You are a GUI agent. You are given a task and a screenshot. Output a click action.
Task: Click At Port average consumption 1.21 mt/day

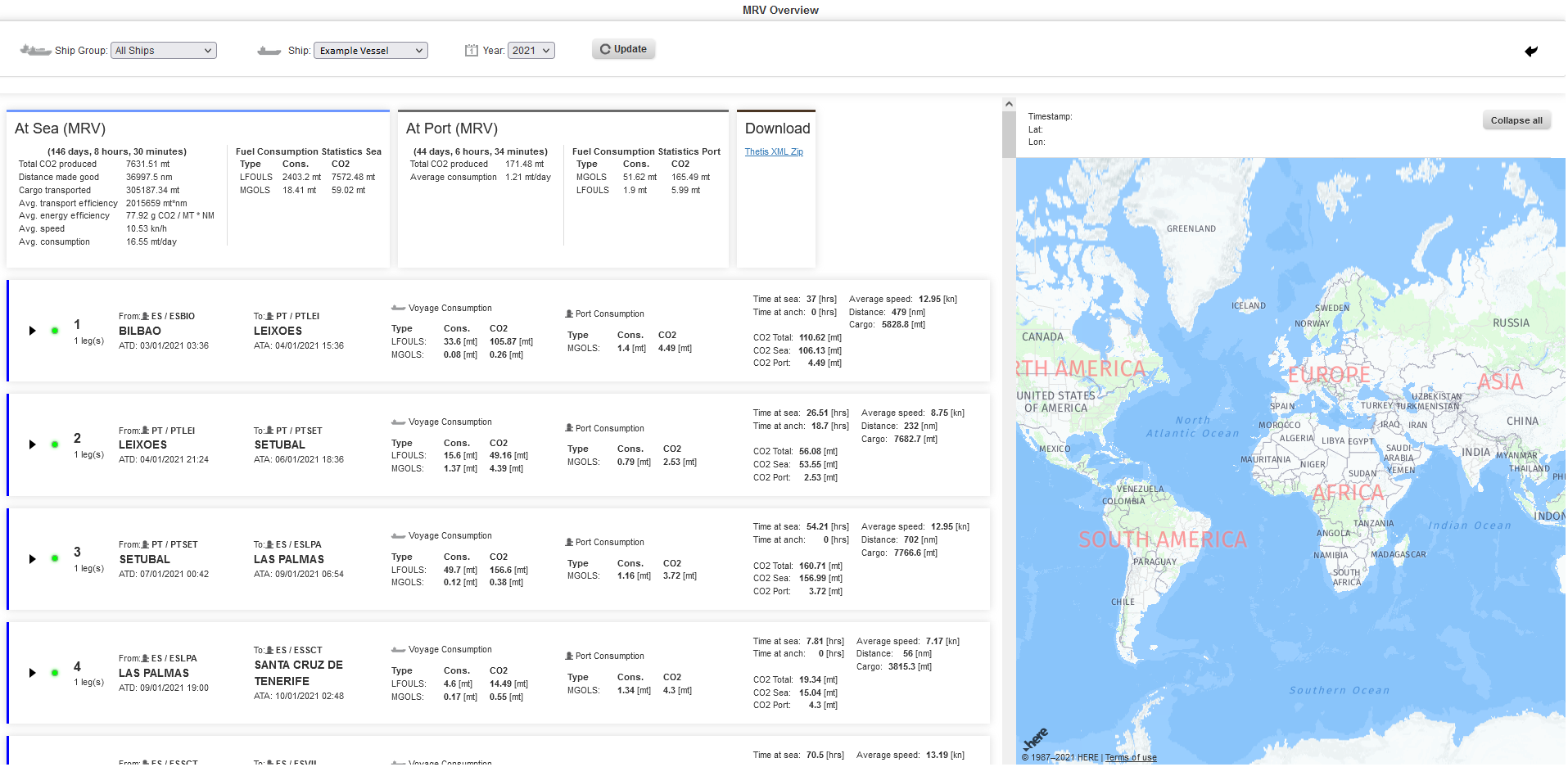pyautogui.click(x=528, y=177)
